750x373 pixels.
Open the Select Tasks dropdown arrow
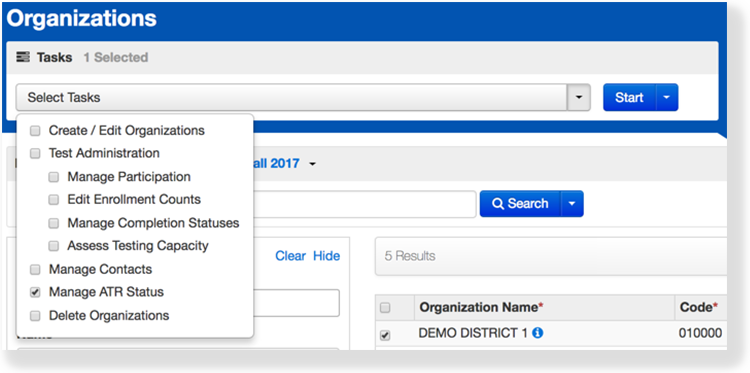[x=579, y=98]
